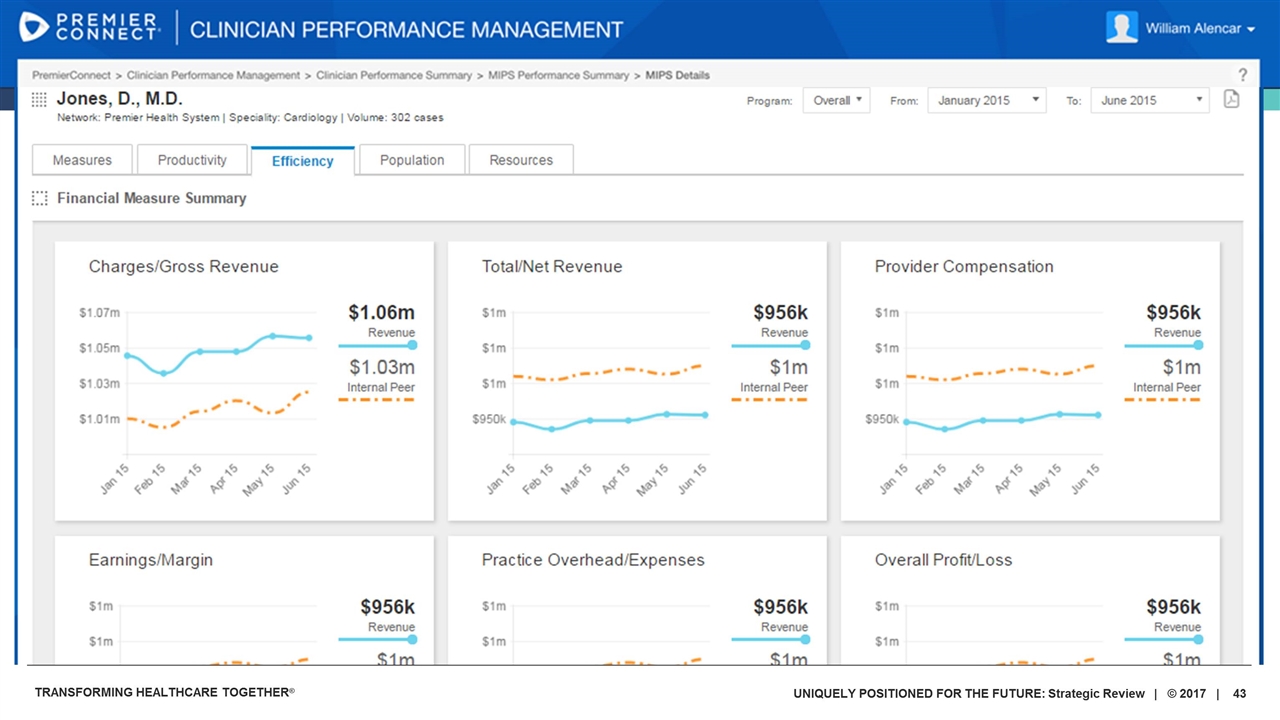Screen dimensions: 1280x720
Task: Click the Charges/Gross Revenue card title
Action: (184, 266)
